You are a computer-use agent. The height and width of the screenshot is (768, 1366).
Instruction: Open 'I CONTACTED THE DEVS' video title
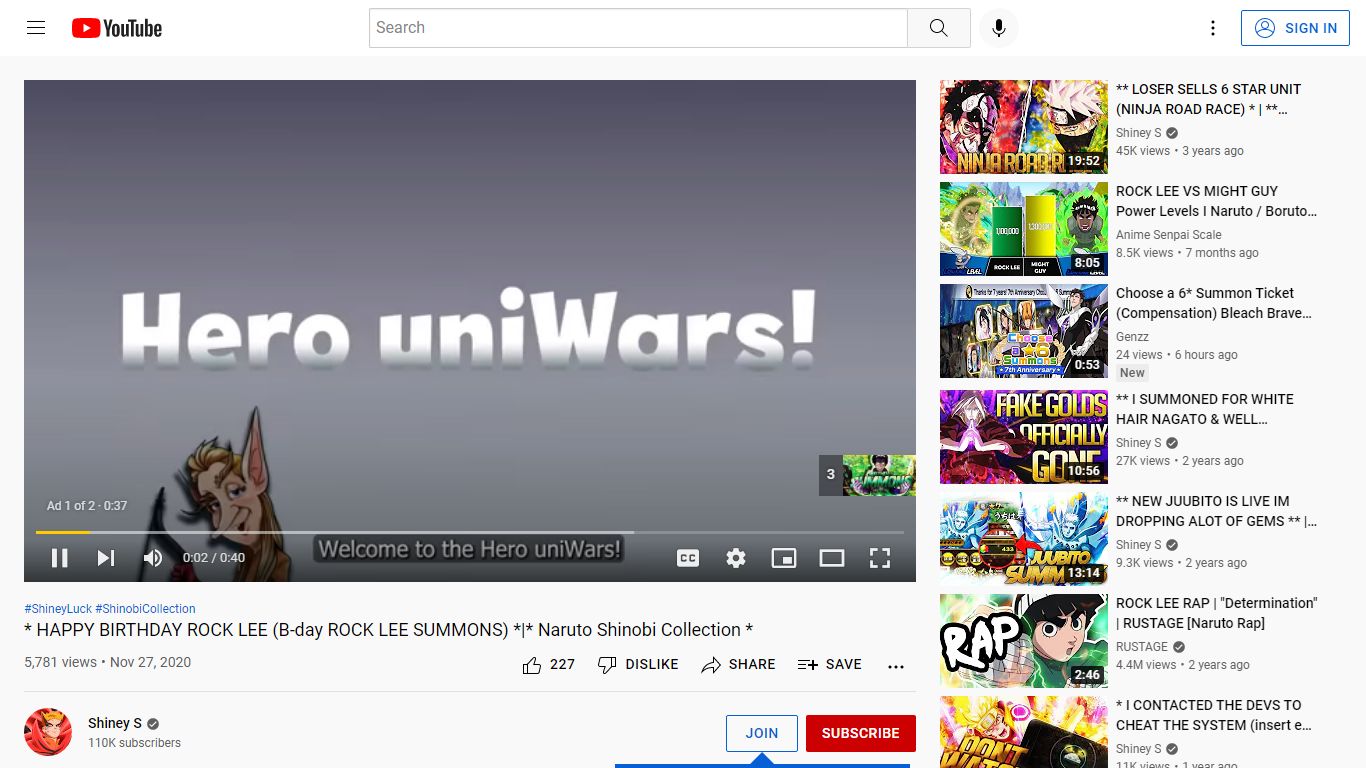[x=1214, y=715]
